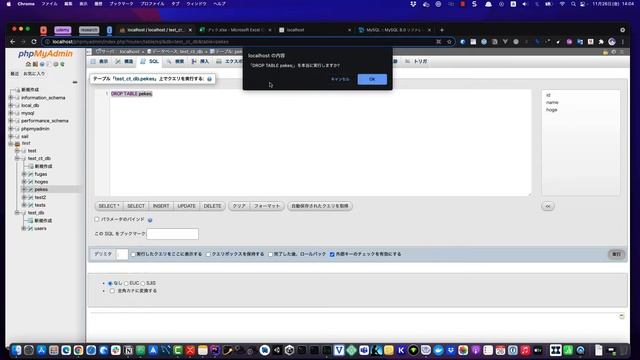Click into the bookmark SQL label field

pyautogui.click(x=173, y=234)
